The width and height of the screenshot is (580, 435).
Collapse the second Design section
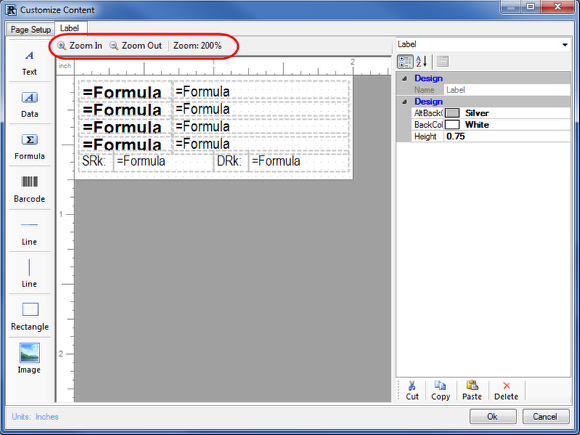[x=404, y=102]
